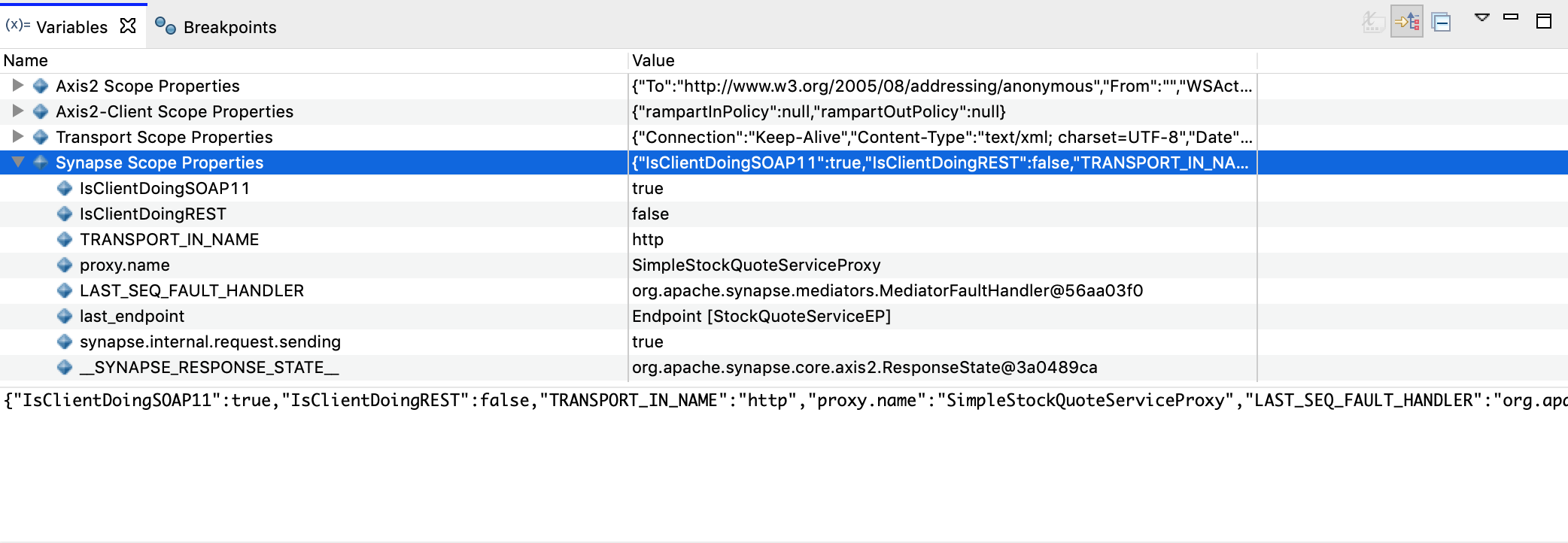
Task: Click the Synapse Scope Properties JSON value cell
Action: coord(940,162)
